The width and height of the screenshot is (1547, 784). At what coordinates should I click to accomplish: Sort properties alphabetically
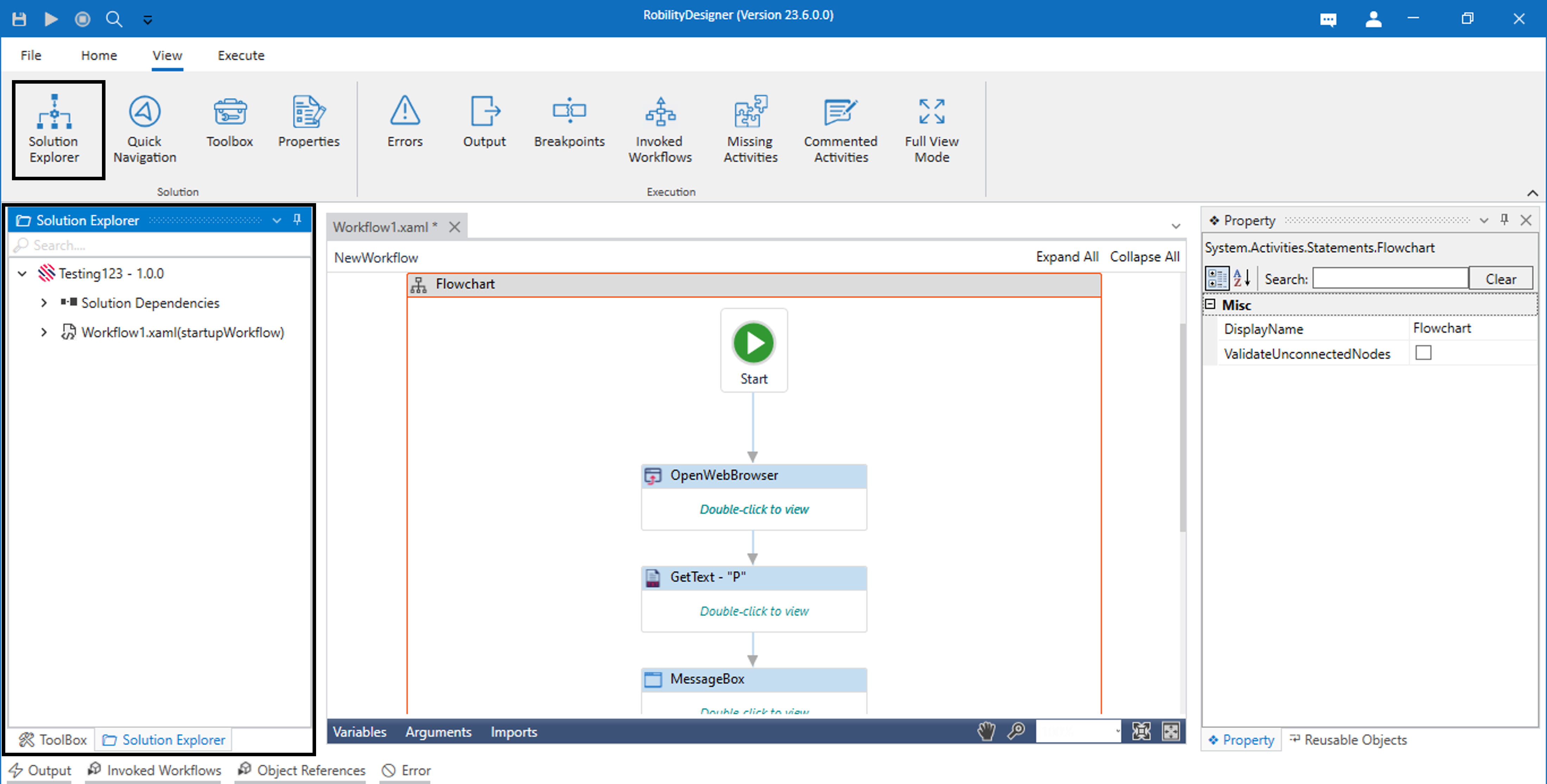coord(1241,279)
